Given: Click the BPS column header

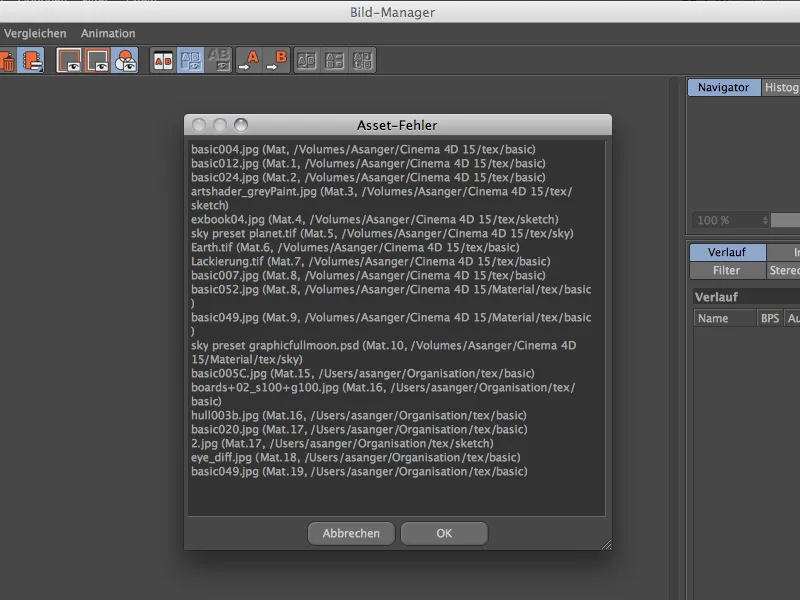Looking at the screenshot, I should tap(770, 318).
